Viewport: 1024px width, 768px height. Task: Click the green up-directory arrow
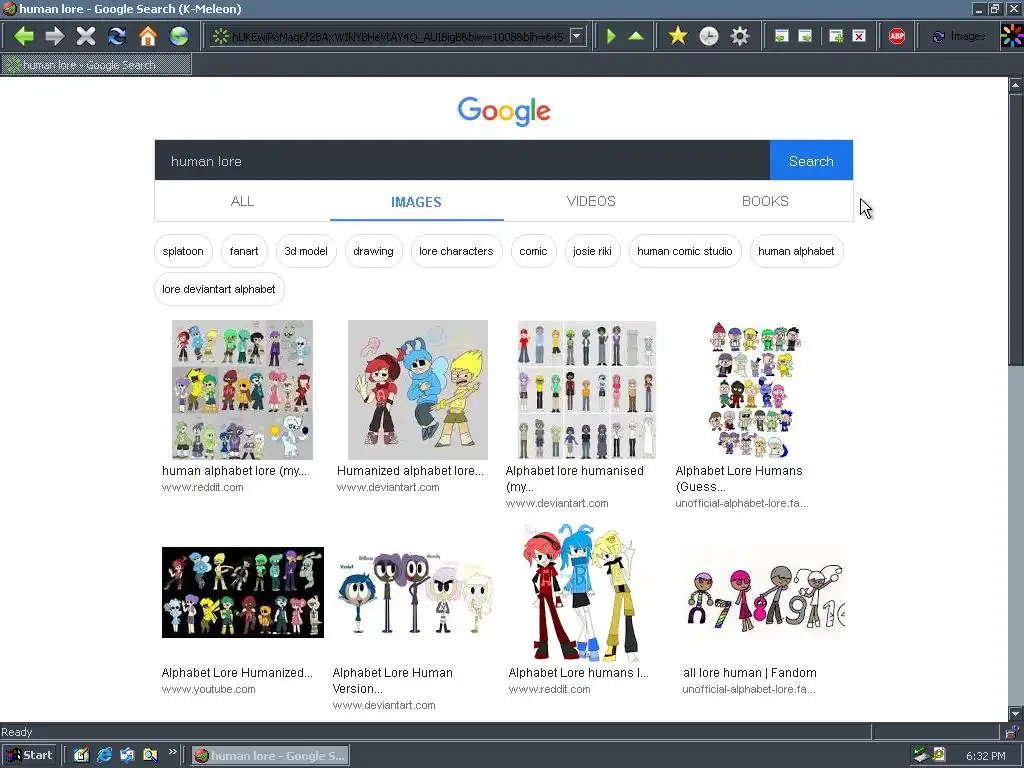tap(635, 36)
